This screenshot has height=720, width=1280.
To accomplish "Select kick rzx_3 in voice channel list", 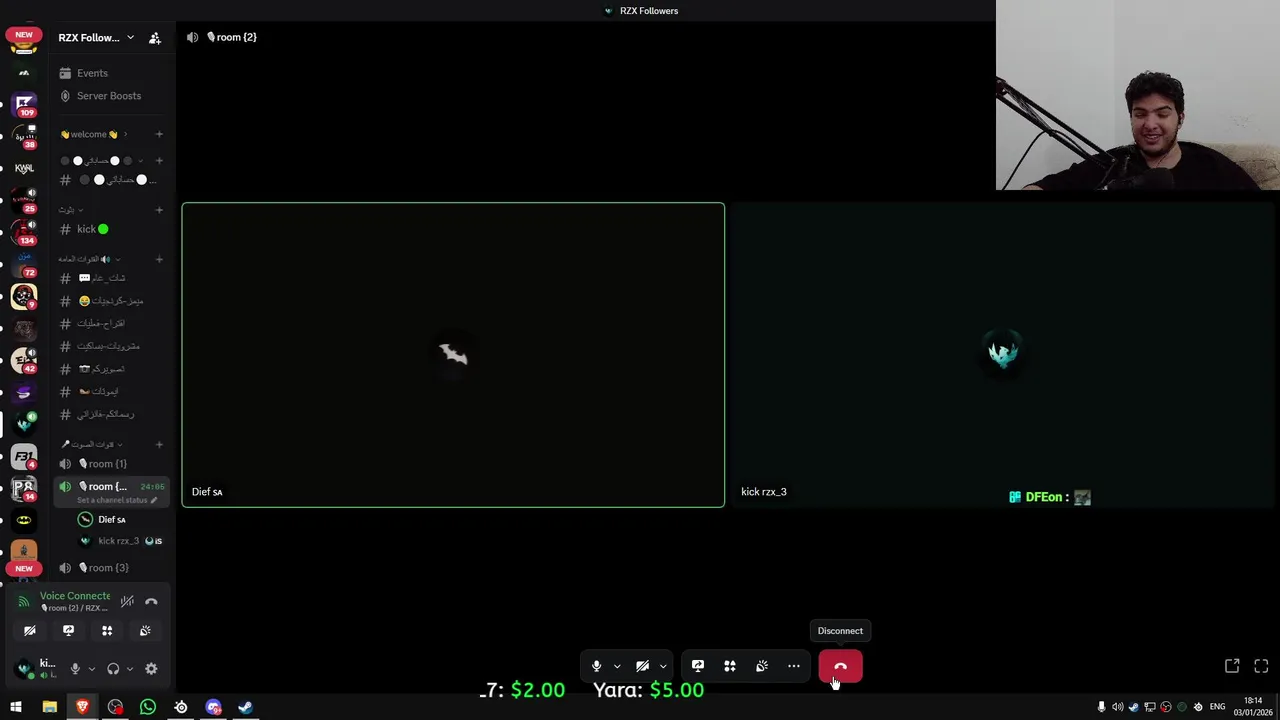I will point(121,541).
